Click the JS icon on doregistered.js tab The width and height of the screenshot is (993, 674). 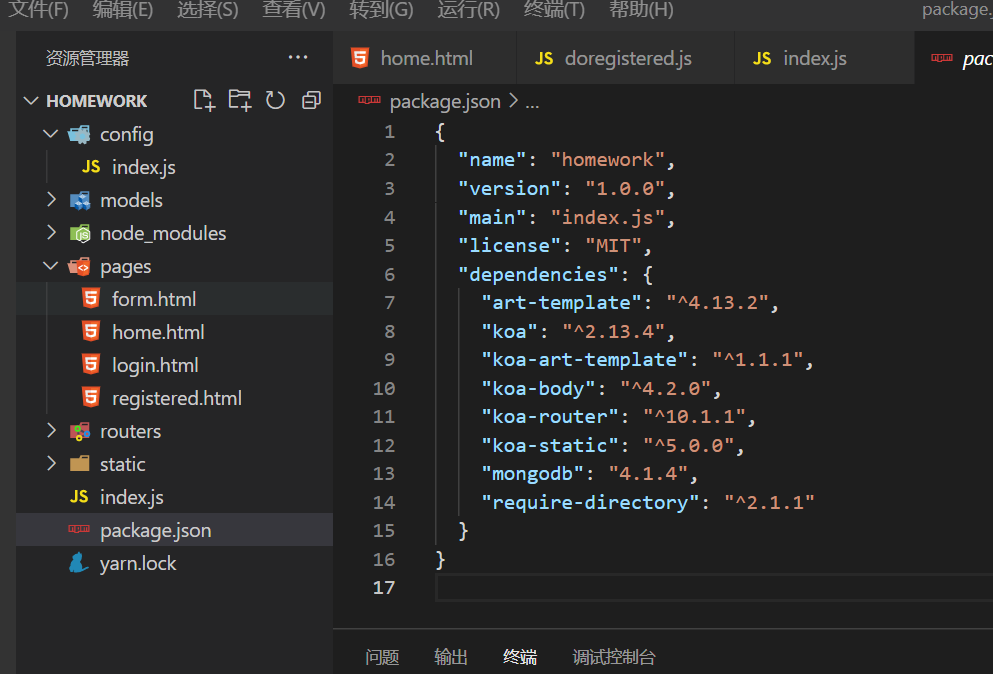coord(544,59)
